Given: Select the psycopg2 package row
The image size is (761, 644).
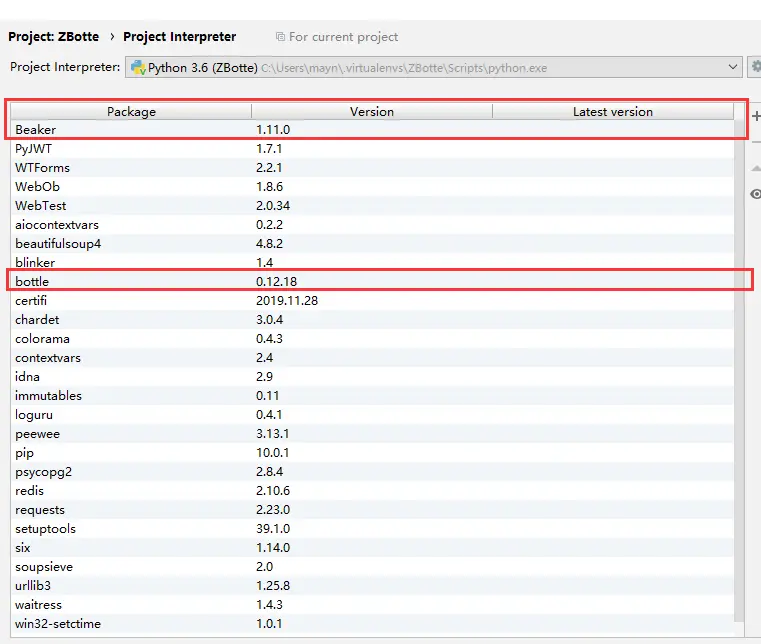Looking at the screenshot, I should tap(372, 472).
